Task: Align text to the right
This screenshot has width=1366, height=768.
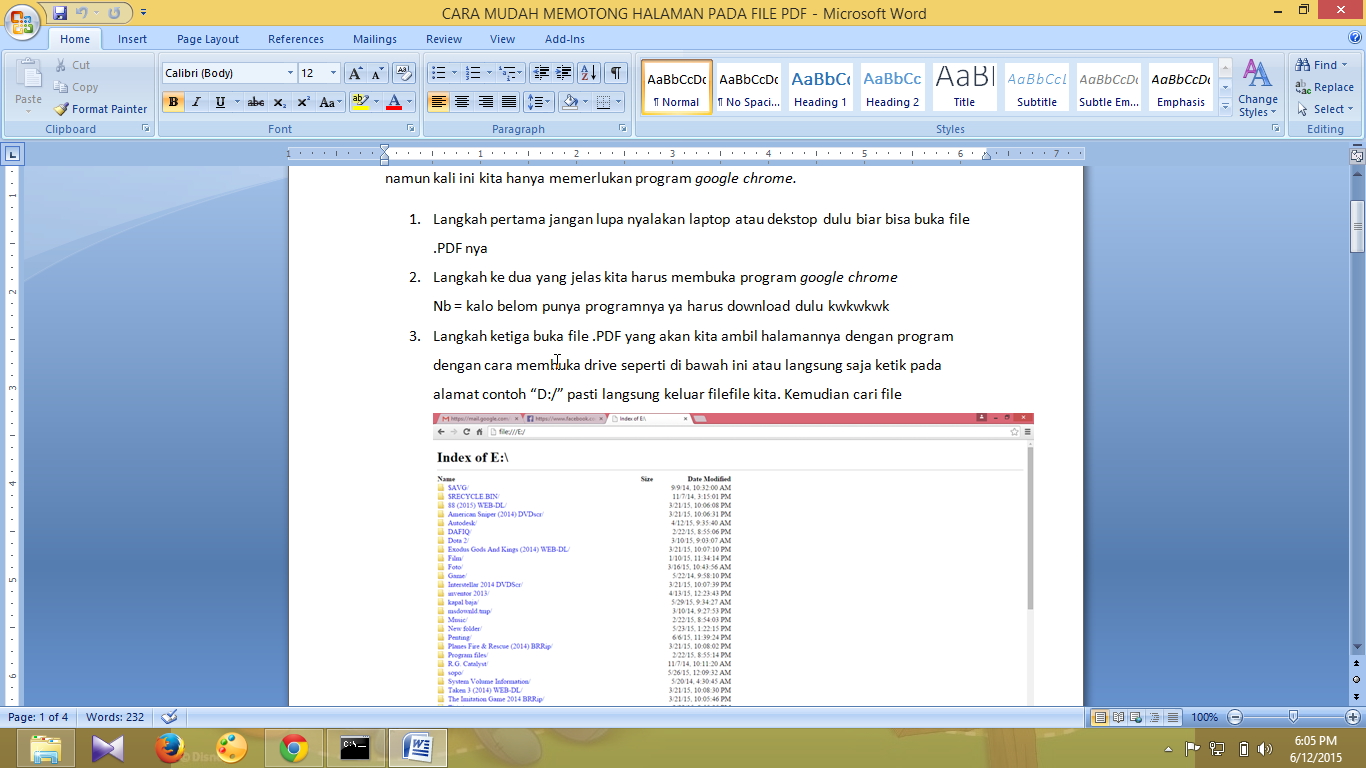Action: coord(485,102)
